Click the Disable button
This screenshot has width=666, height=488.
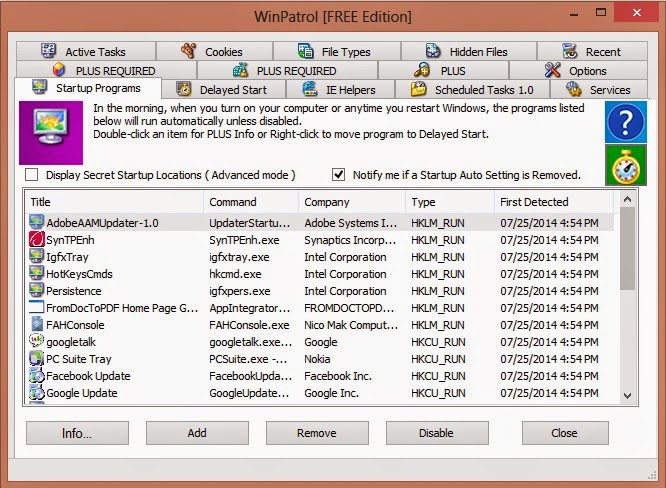437,433
